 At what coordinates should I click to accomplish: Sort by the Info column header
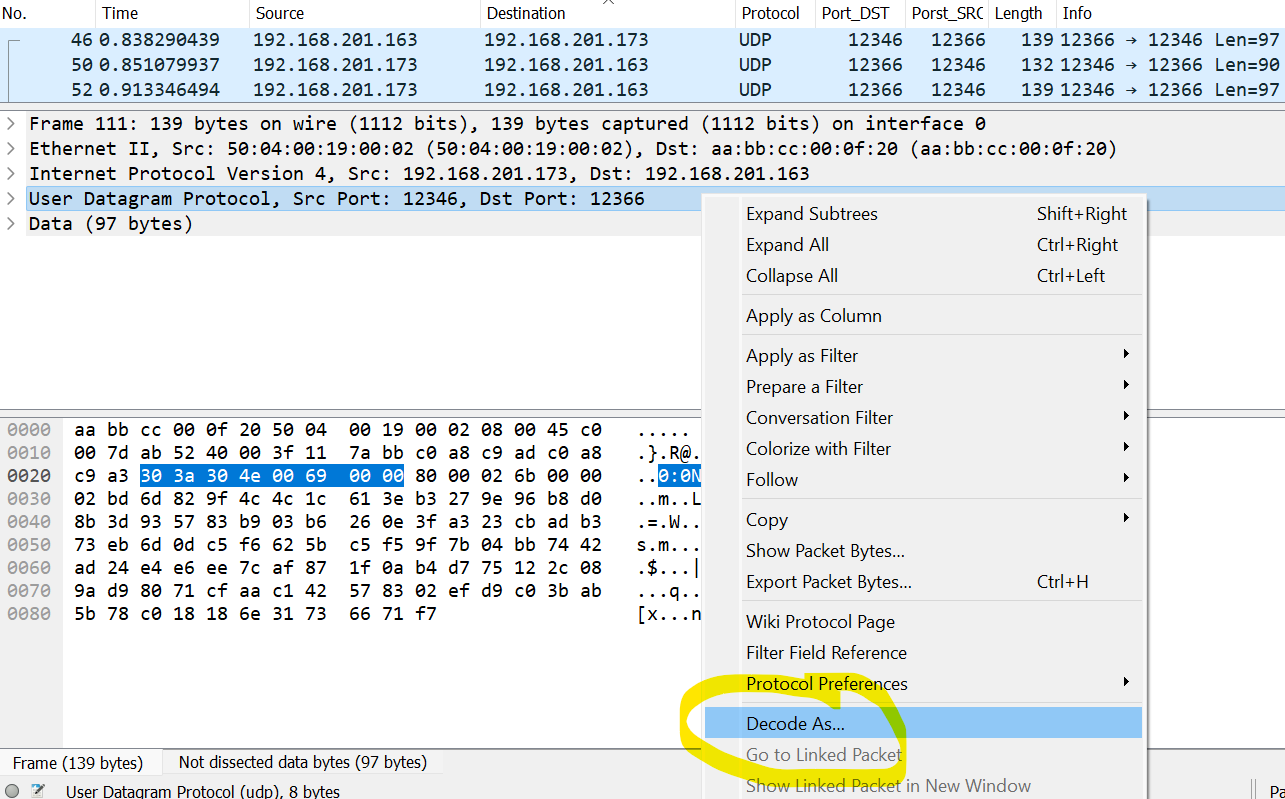[1170, 14]
